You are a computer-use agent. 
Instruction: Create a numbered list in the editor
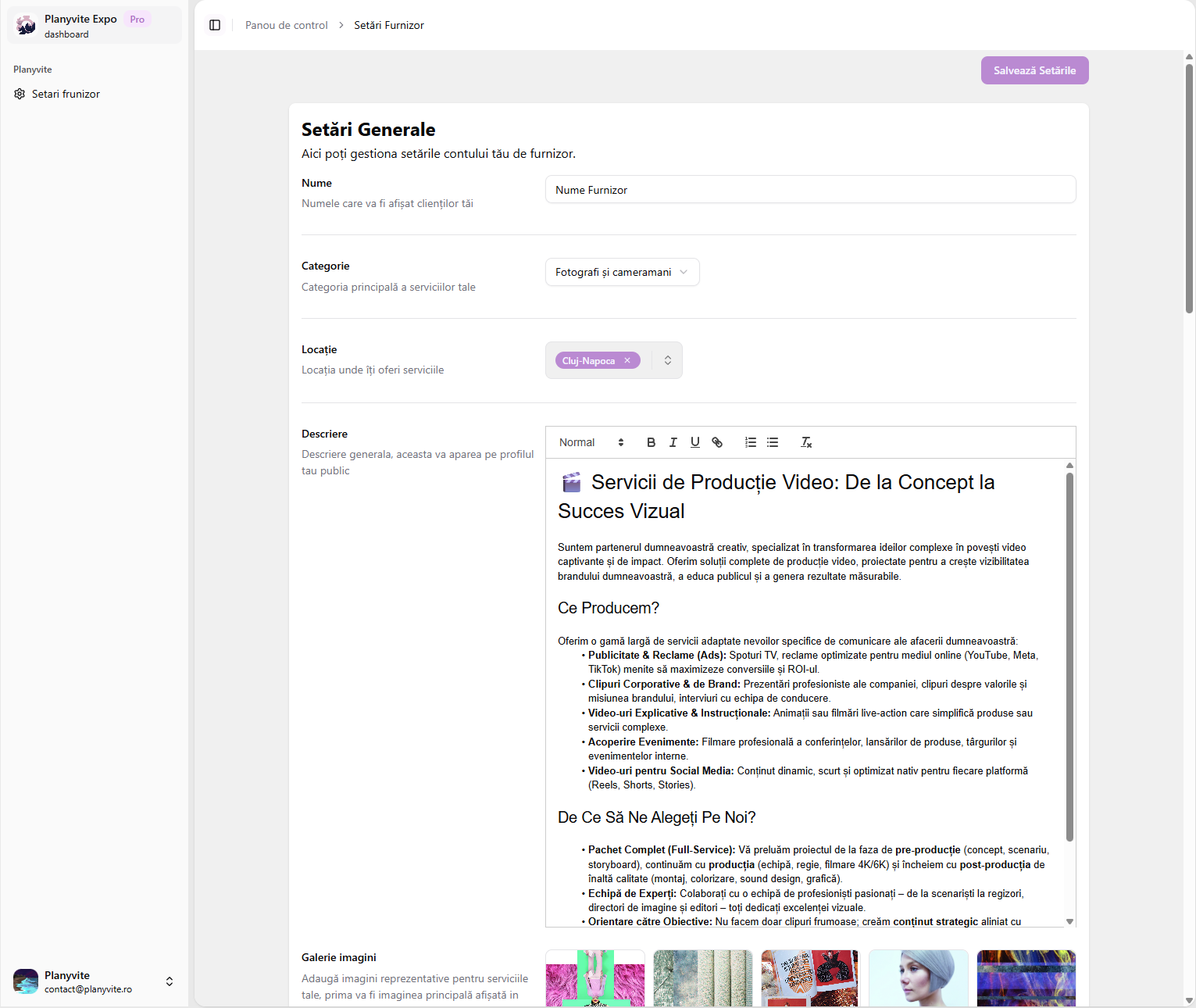(750, 442)
